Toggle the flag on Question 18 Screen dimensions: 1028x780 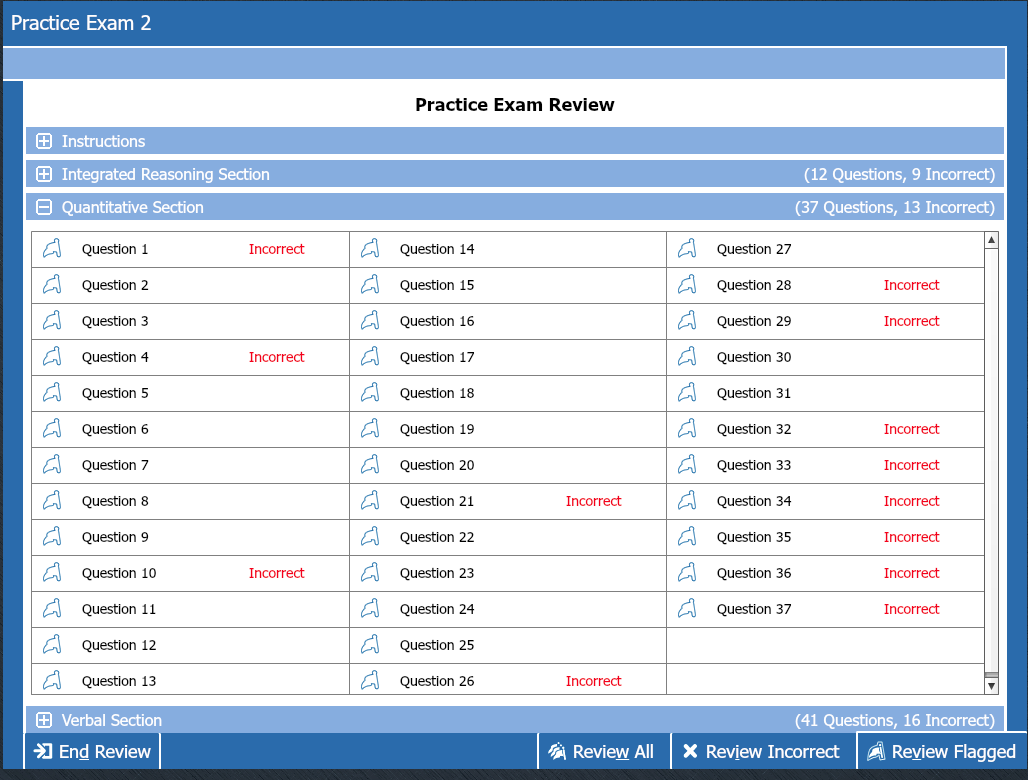(x=370, y=393)
